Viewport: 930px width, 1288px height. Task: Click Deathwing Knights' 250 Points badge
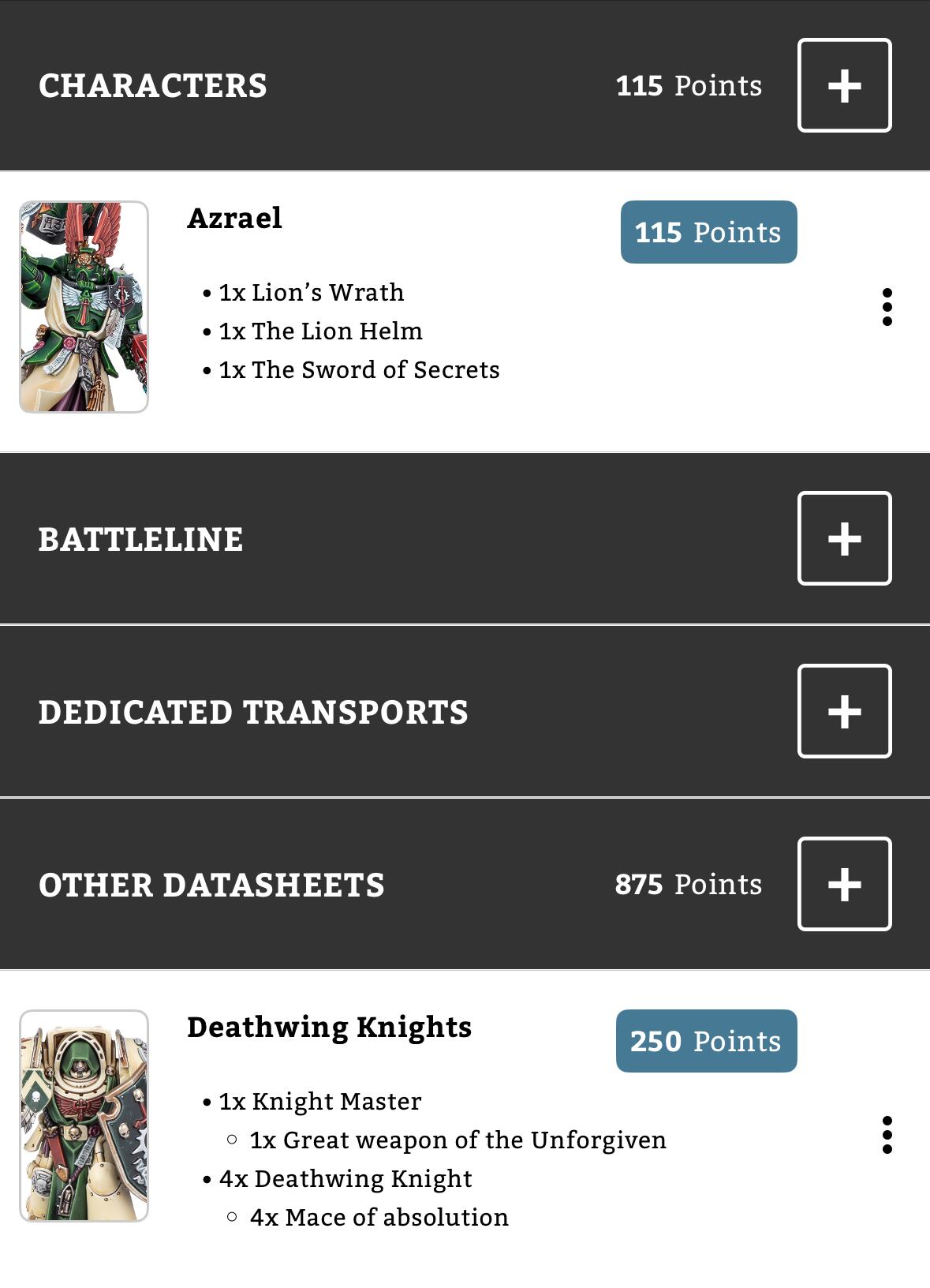point(706,1041)
